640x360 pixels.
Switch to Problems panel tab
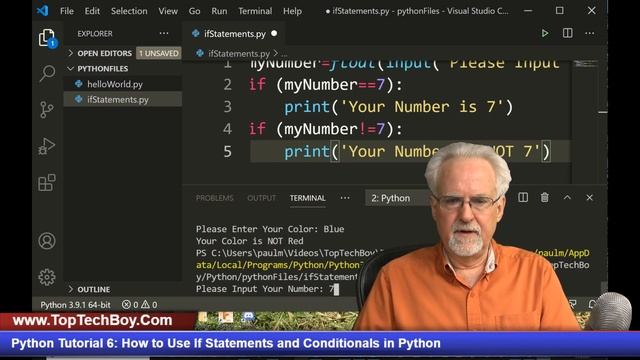214,198
